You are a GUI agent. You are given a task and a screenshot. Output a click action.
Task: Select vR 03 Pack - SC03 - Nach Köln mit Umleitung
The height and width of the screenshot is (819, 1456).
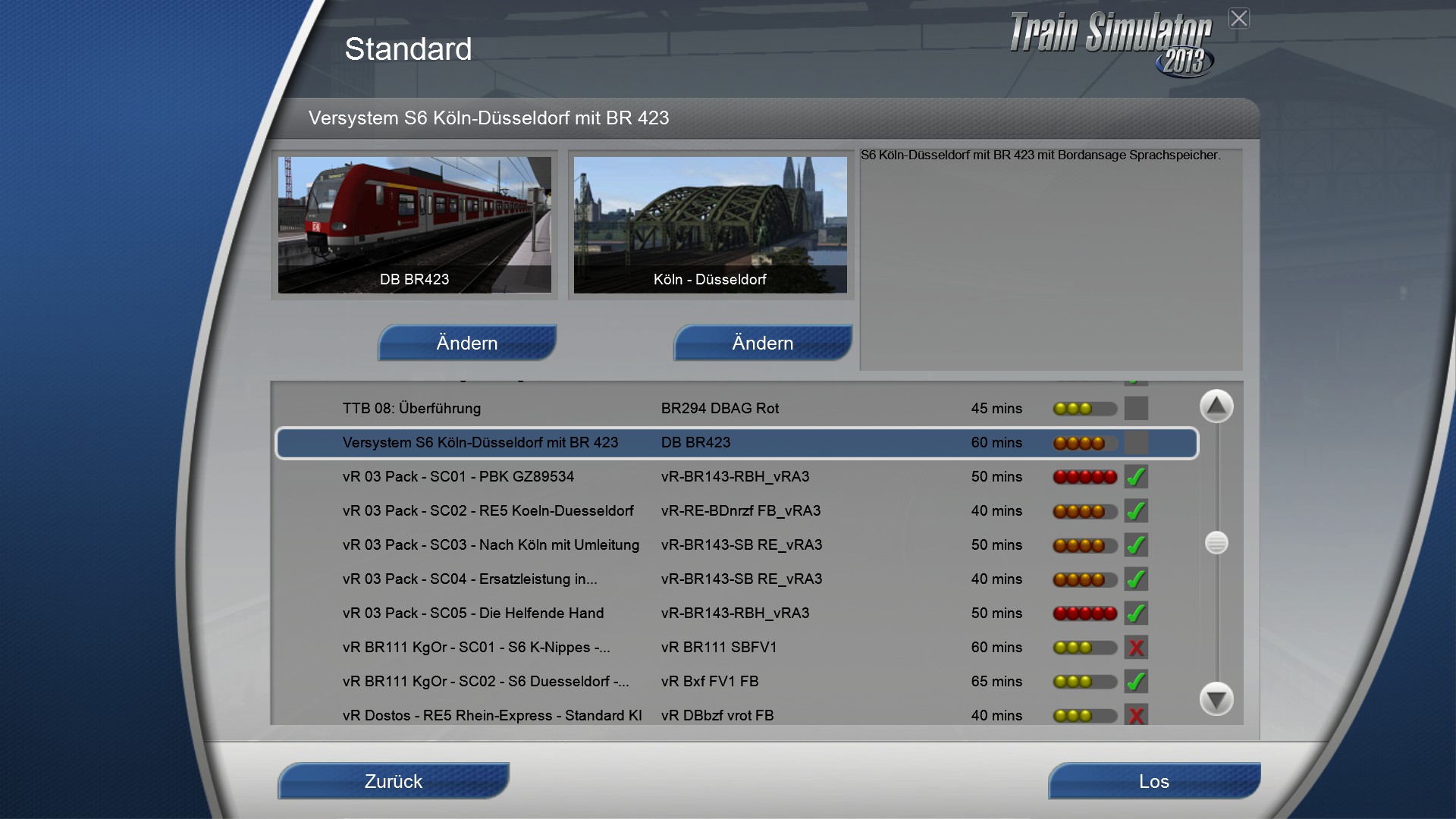(x=737, y=545)
